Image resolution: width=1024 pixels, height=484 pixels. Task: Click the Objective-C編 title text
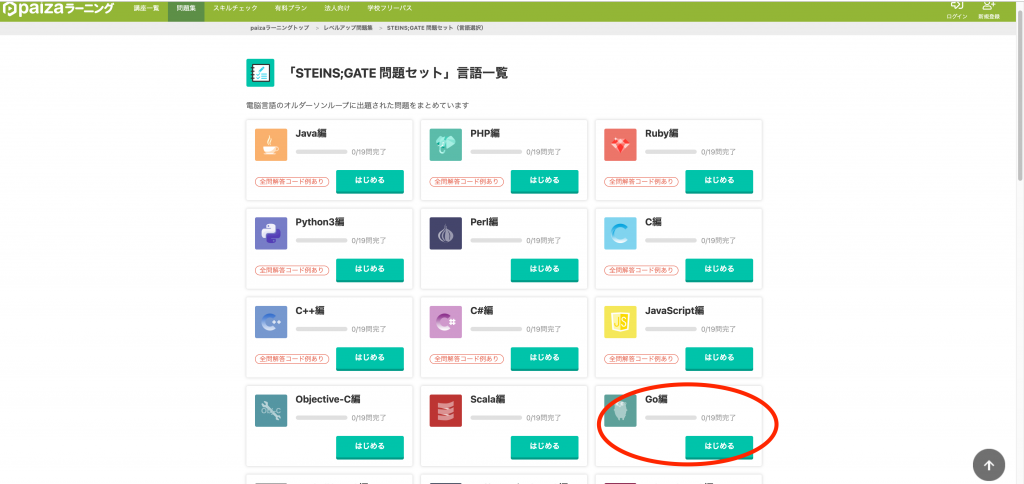pyautogui.click(x=328, y=399)
